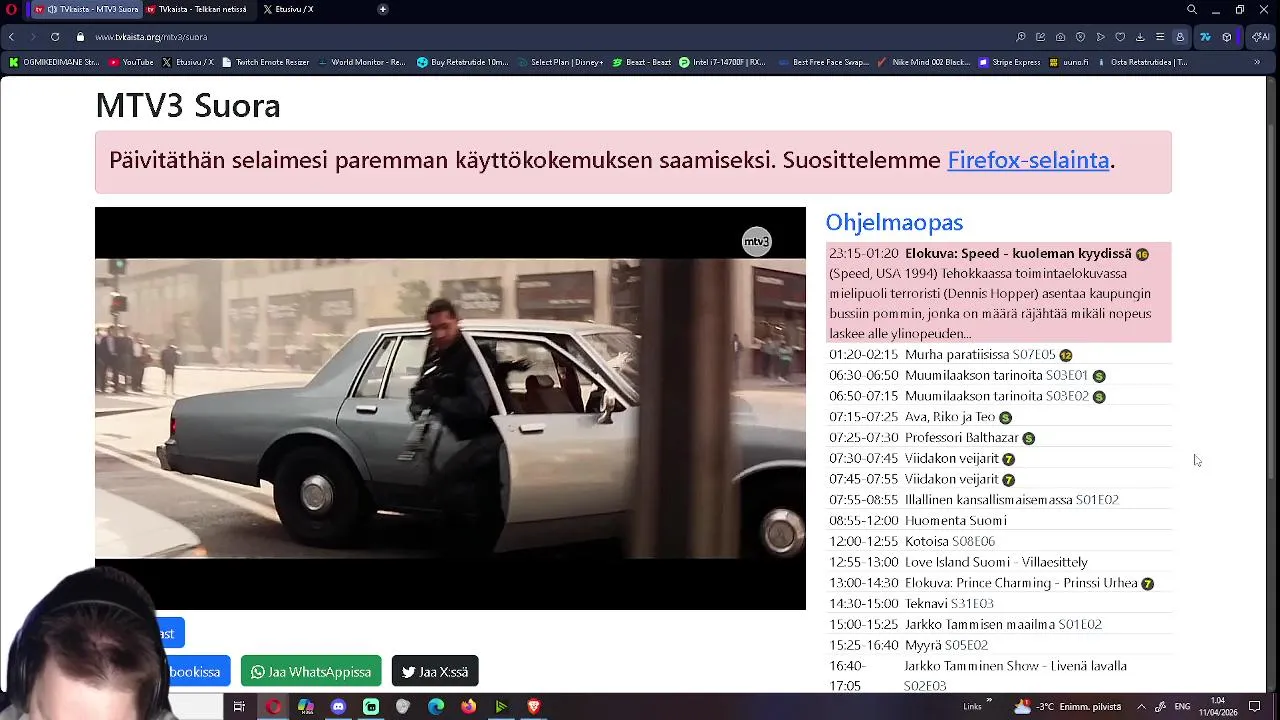This screenshot has height=720, width=1280.
Task: Open the AI assistant button
Action: click(1259, 37)
